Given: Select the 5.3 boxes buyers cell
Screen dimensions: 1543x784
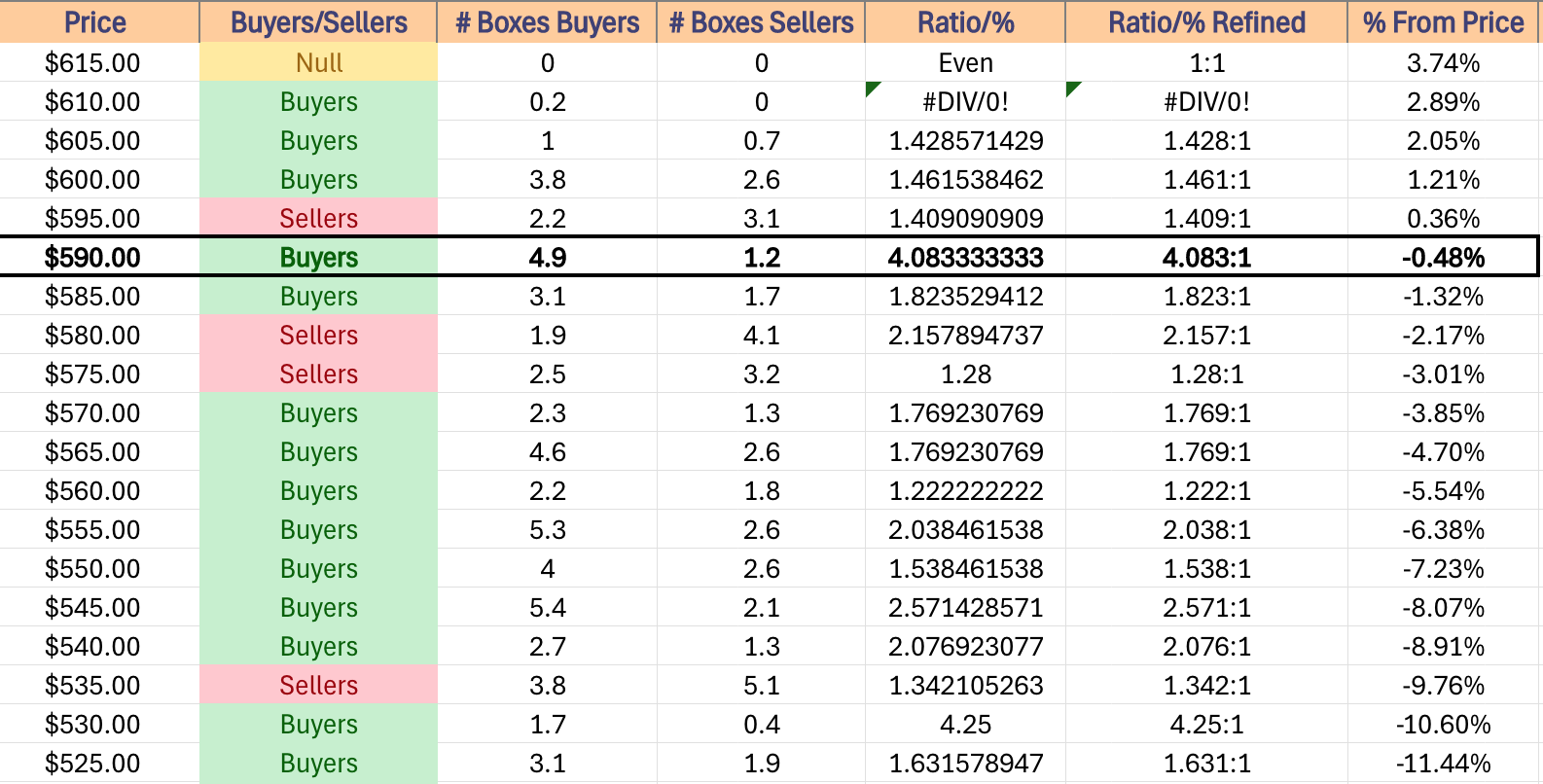Looking at the screenshot, I should (547, 529).
